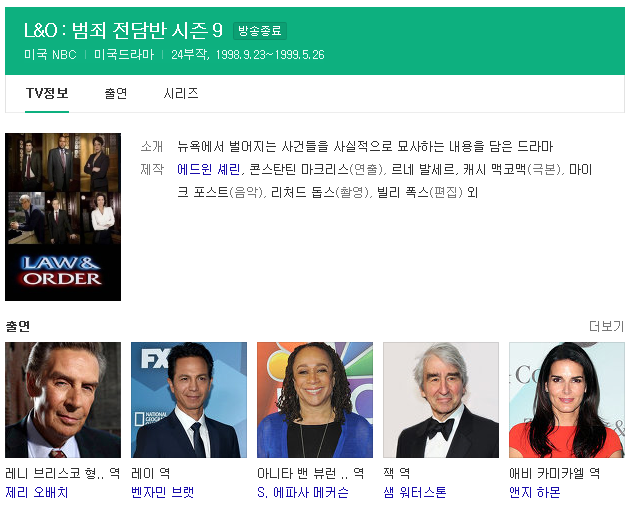
Task: Click the 앤지 하몬 name link
Action: (x=534, y=493)
